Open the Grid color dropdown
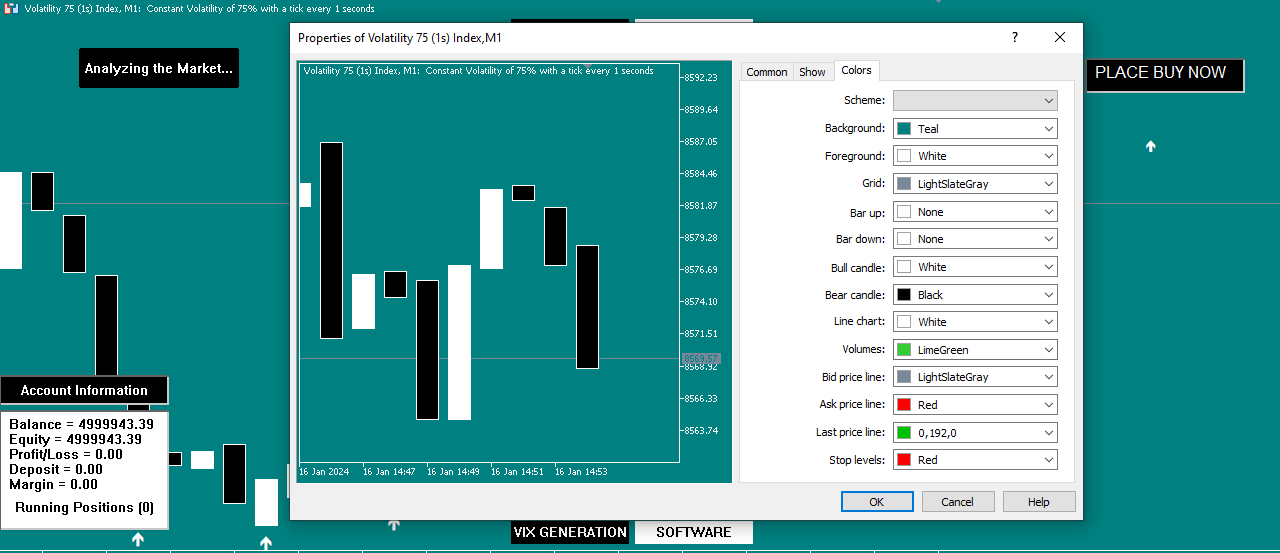Image resolution: width=1280 pixels, height=553 pixels. (975, 184)
